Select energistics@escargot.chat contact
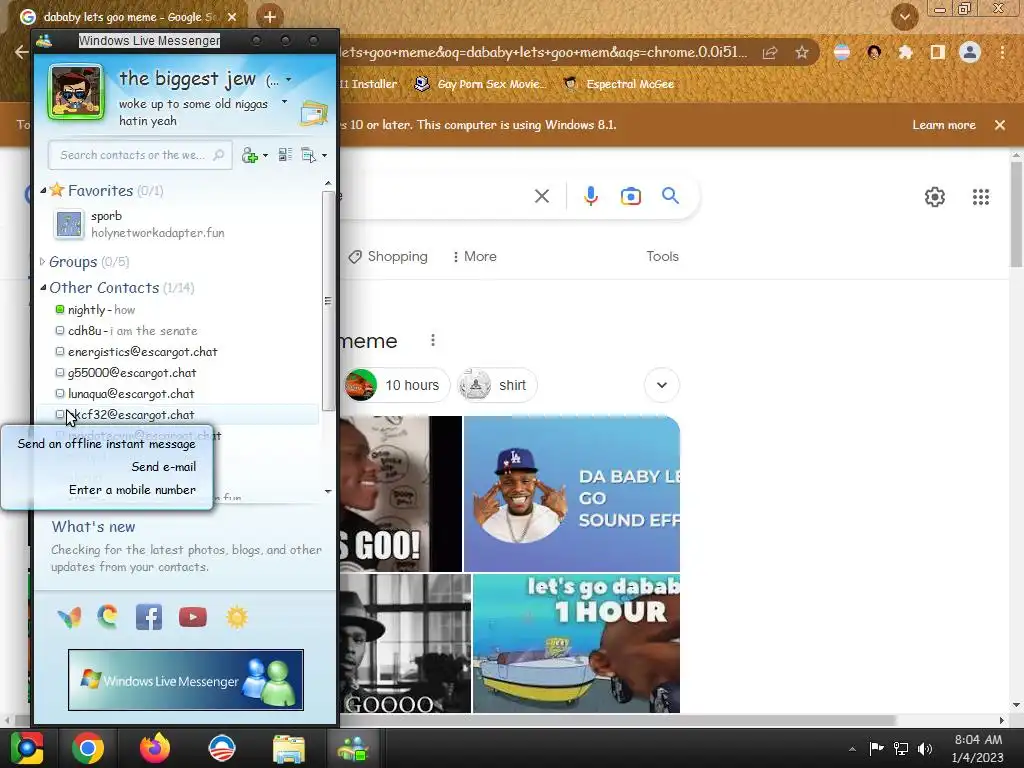Screen dimensions: 1024x768 tap(178, 351)
